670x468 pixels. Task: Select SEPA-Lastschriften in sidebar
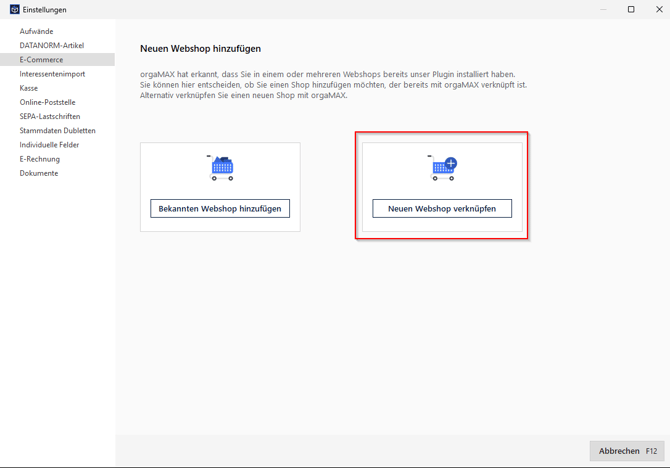click(x=49, y=116)
